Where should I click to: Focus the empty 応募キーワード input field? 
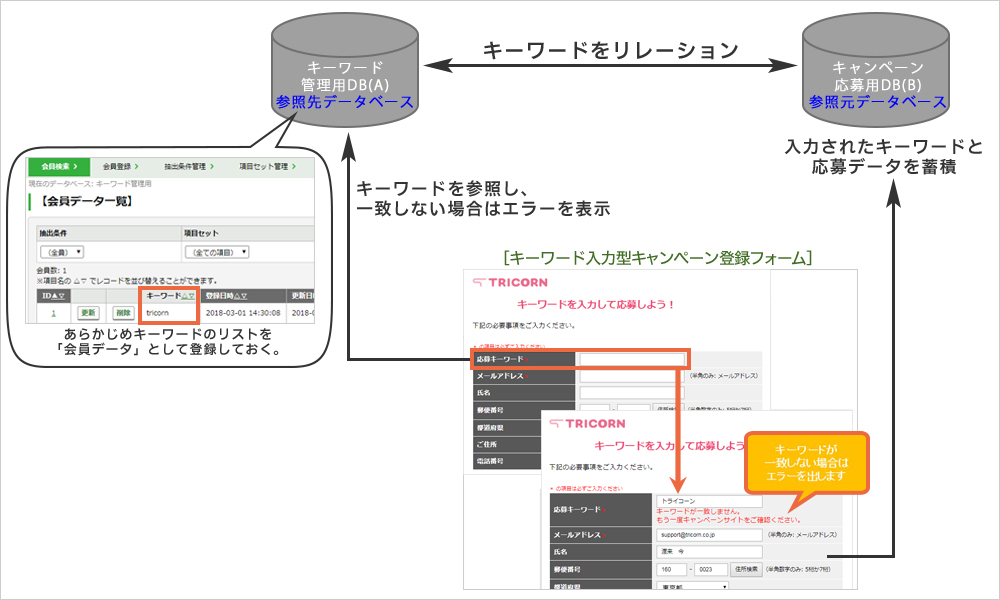pyautogui.click(x=631, y=360)
